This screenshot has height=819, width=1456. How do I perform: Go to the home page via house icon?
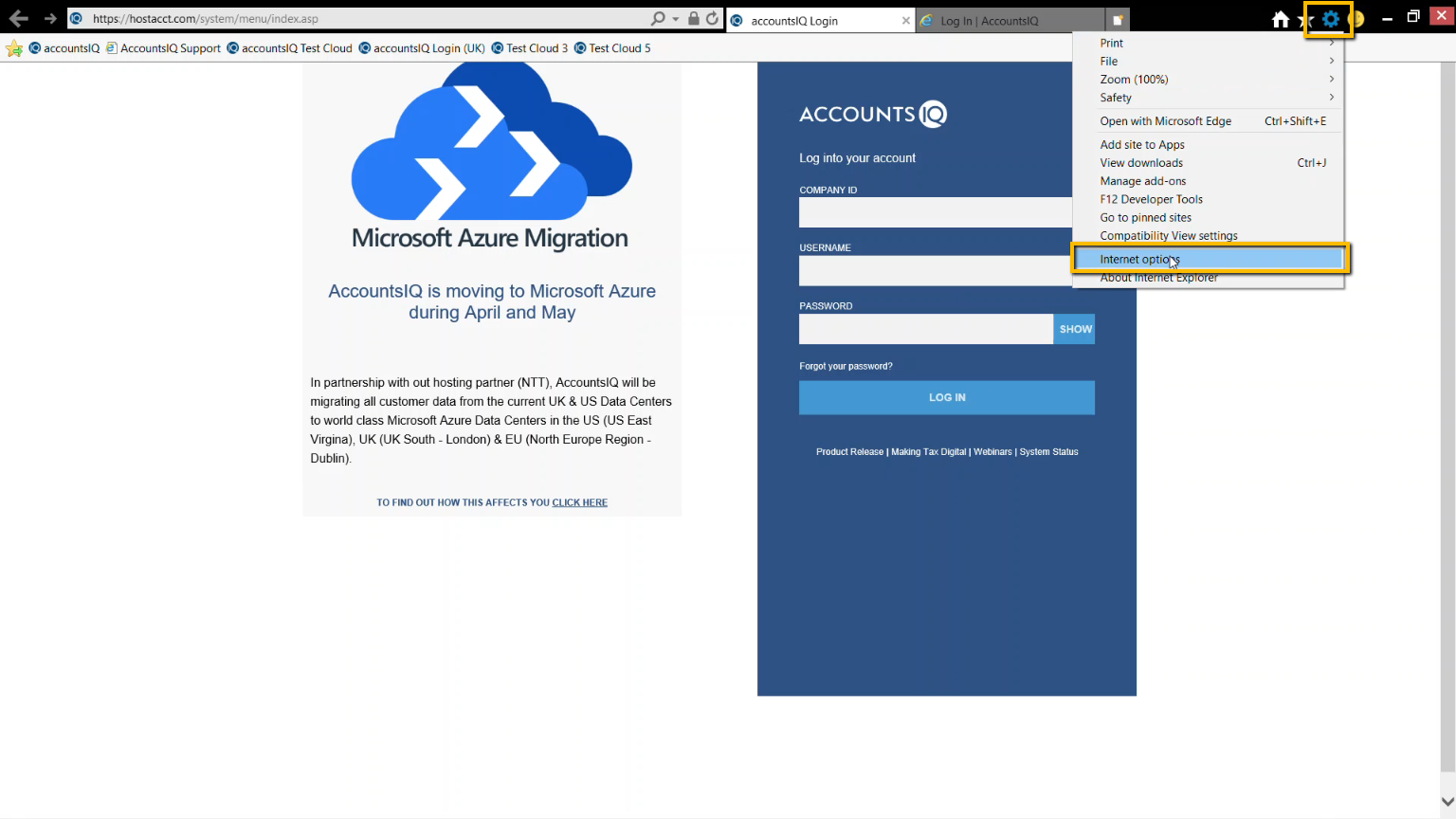pyautogui.click(x=1281, y=19)
